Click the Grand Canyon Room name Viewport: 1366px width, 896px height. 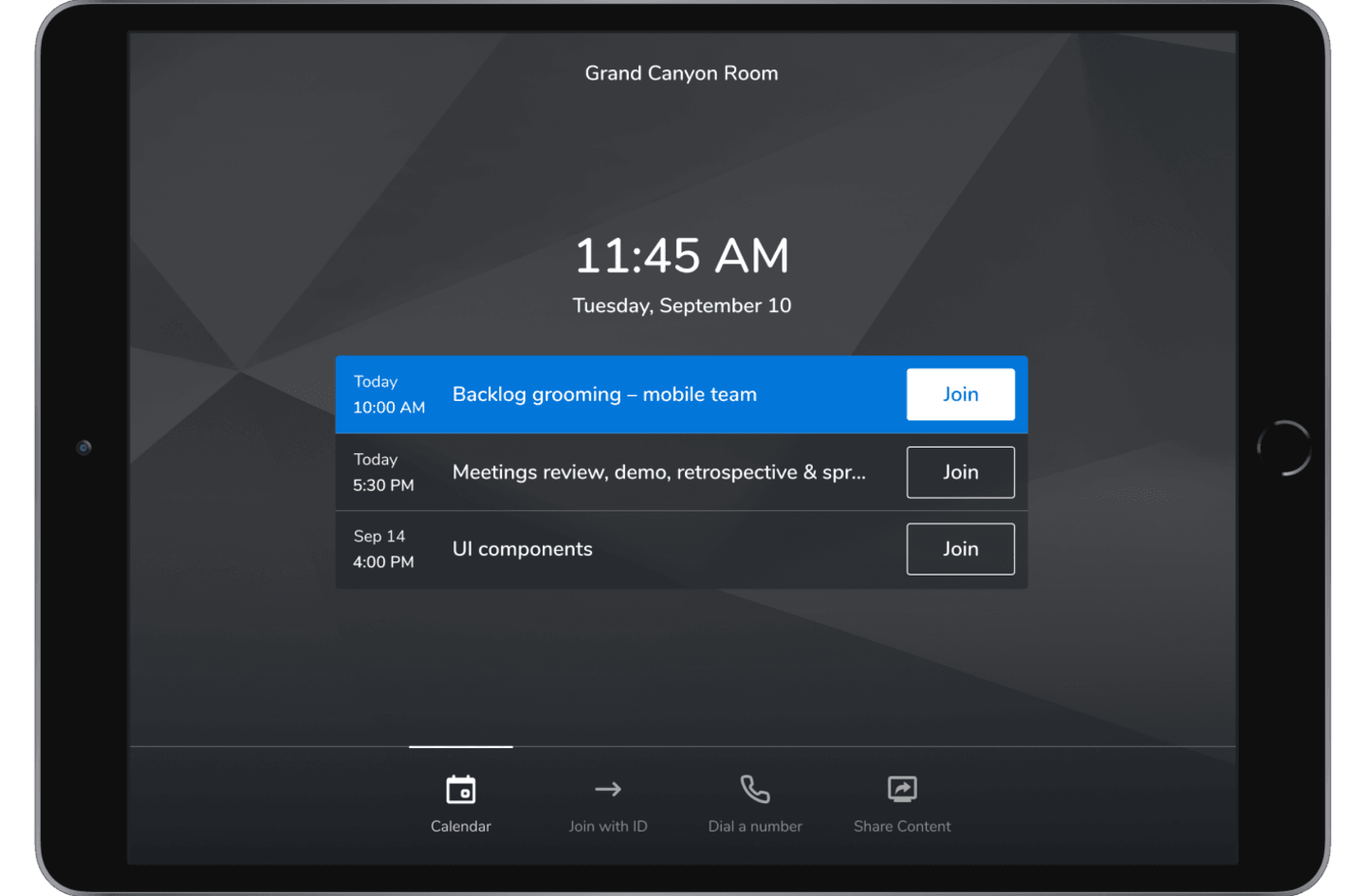681,73
